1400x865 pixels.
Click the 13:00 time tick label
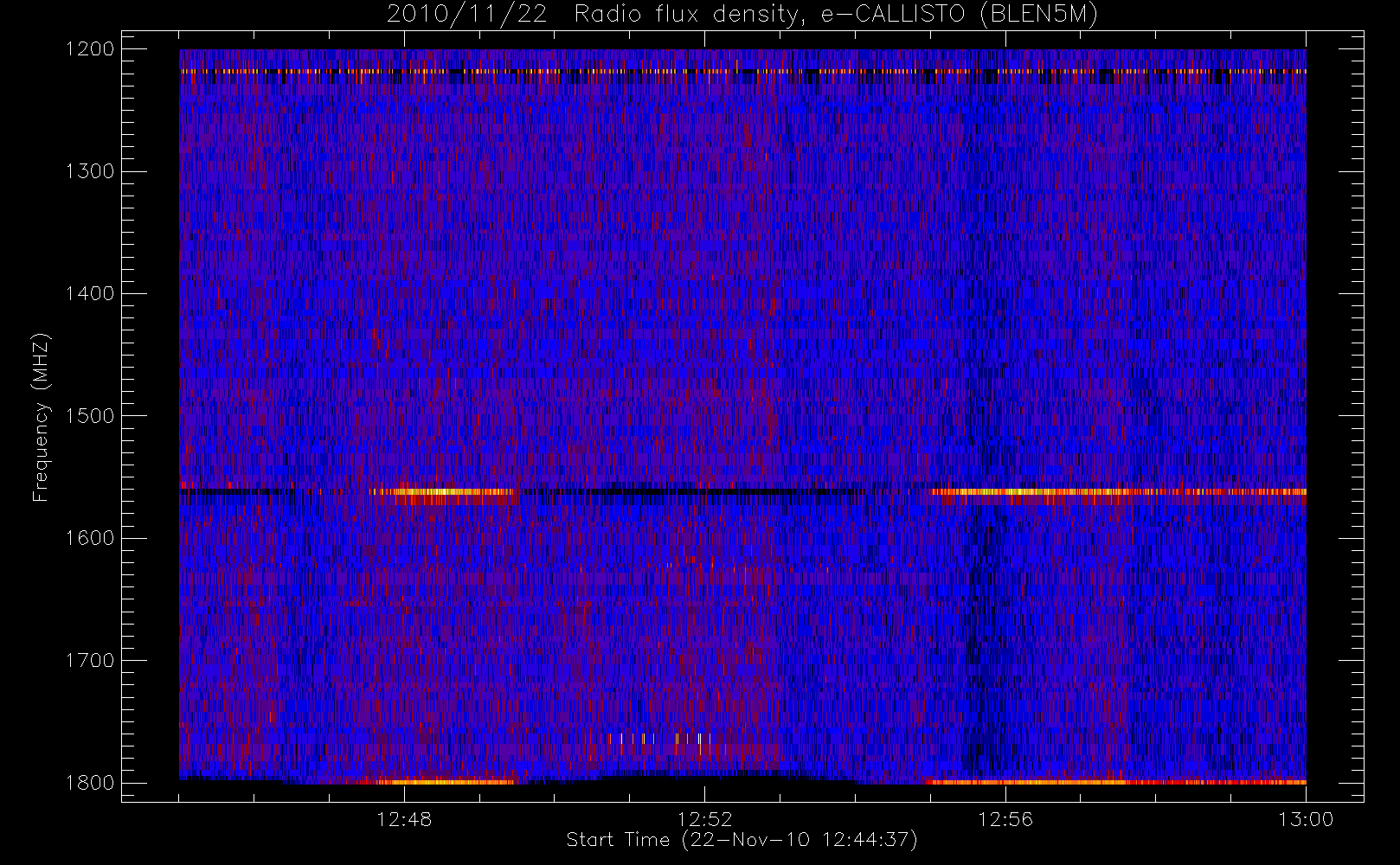point(1306,819)
